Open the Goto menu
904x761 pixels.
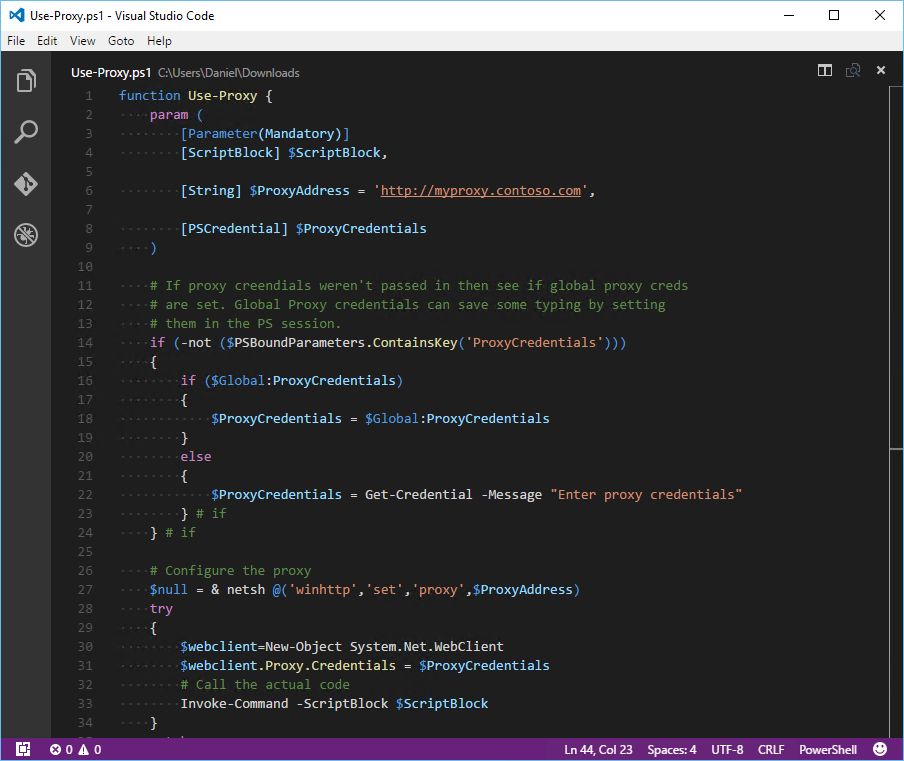(121, 41)
